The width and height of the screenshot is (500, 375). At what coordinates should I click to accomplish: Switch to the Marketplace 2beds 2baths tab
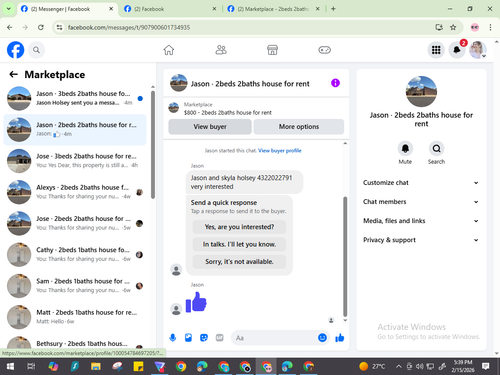[273, 9]
